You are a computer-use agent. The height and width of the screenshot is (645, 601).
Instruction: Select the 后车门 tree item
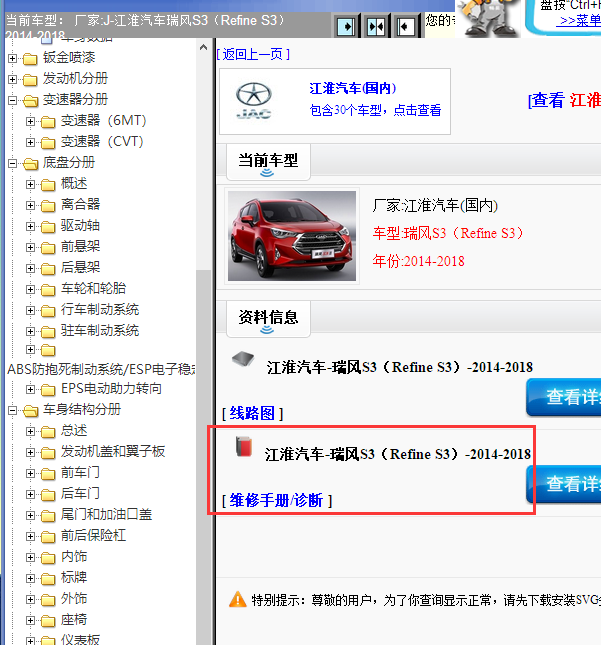click(x=80, y=493)
